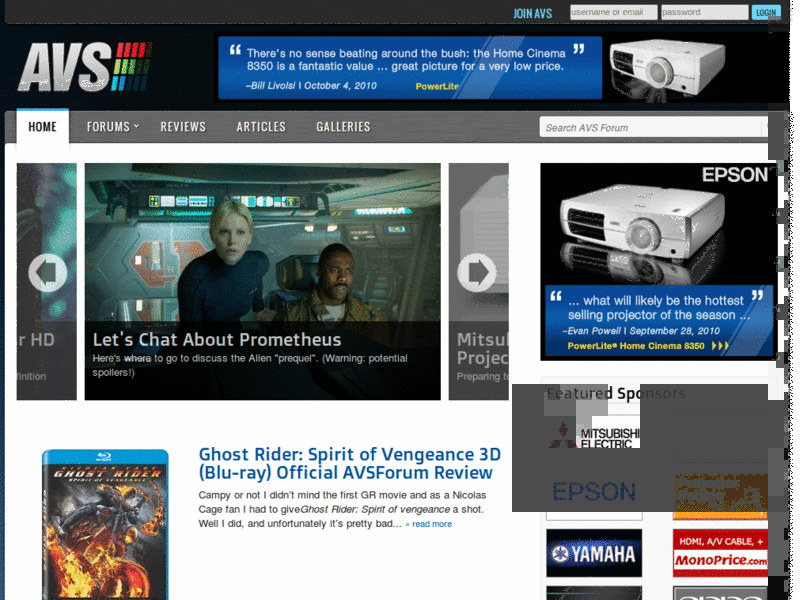Click the banner projector image
The height and width of the screenshot is (600, 800).
click(x=667, y=69)
